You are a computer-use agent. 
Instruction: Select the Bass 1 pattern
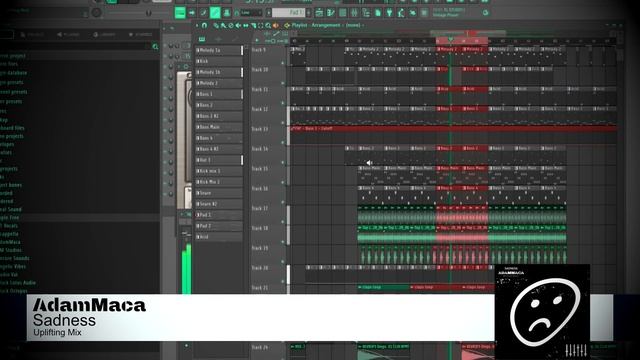tap(219, 94)
